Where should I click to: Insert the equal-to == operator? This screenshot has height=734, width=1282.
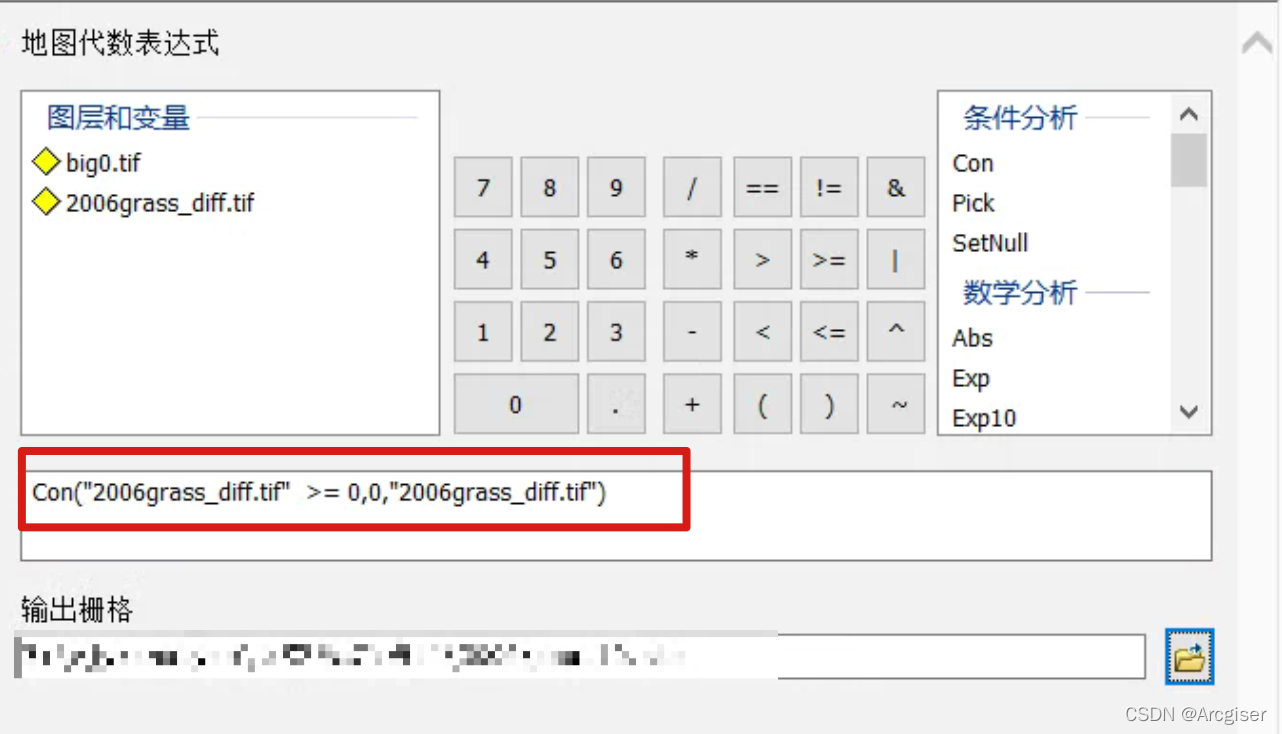[x=762, y=187]
